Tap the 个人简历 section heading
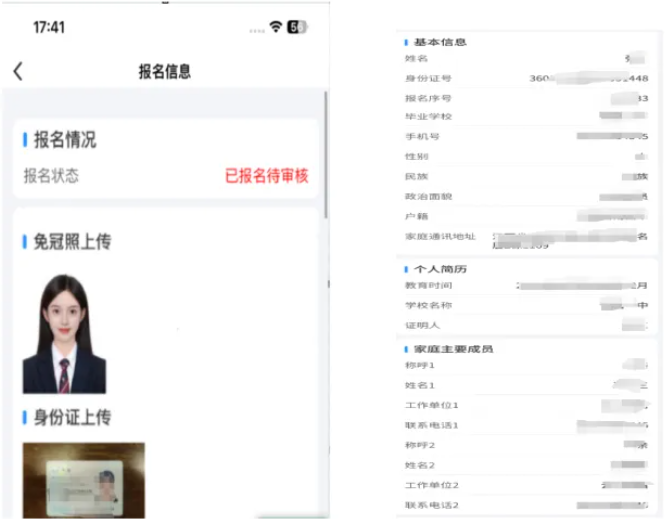Image resolution: width=665 pixels, height=519 pixels. tap(440, 269)
